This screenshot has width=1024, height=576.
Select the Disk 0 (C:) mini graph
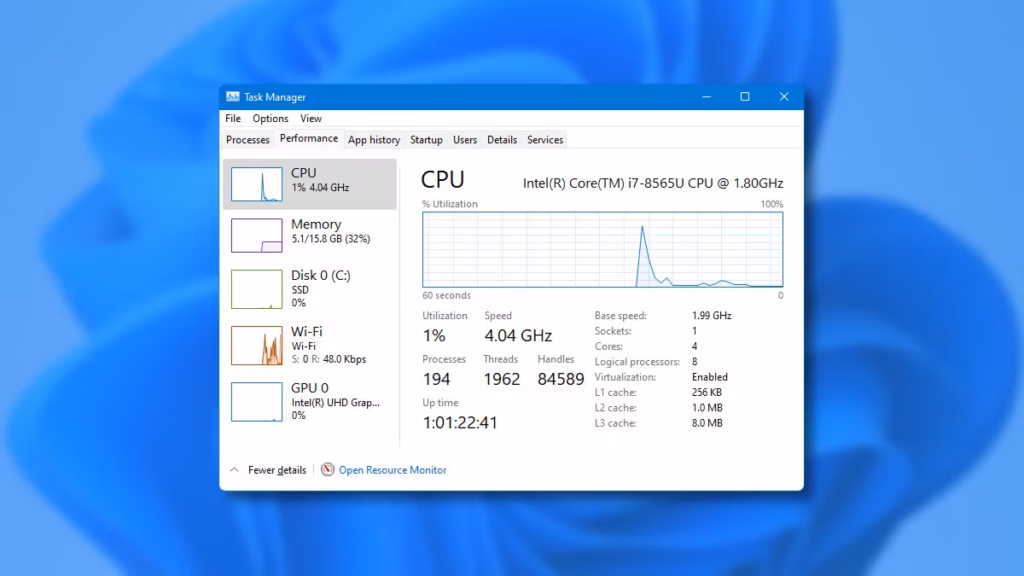click(257, 289)
